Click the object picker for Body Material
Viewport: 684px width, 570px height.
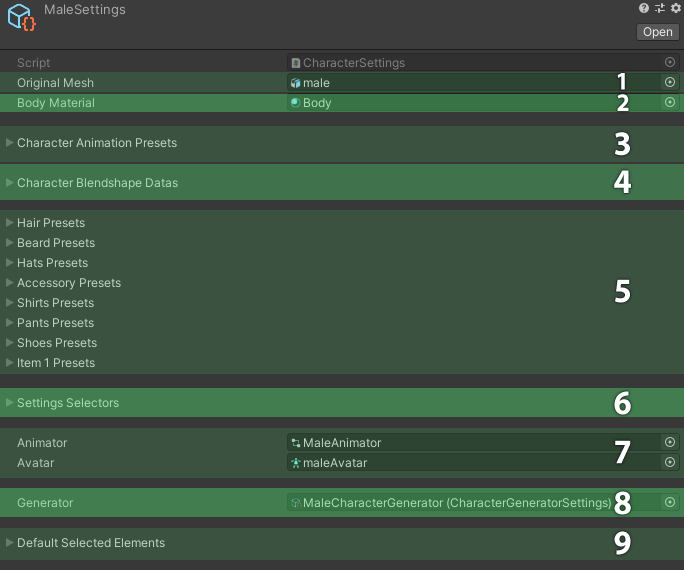click(670, 102)
